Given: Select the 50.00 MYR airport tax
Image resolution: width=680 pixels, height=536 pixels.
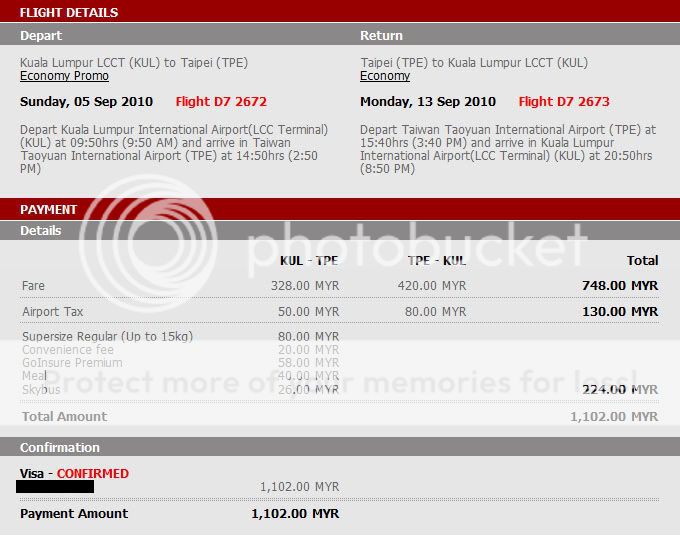Looking at the screenshot, I should click(x=308, y=312).
